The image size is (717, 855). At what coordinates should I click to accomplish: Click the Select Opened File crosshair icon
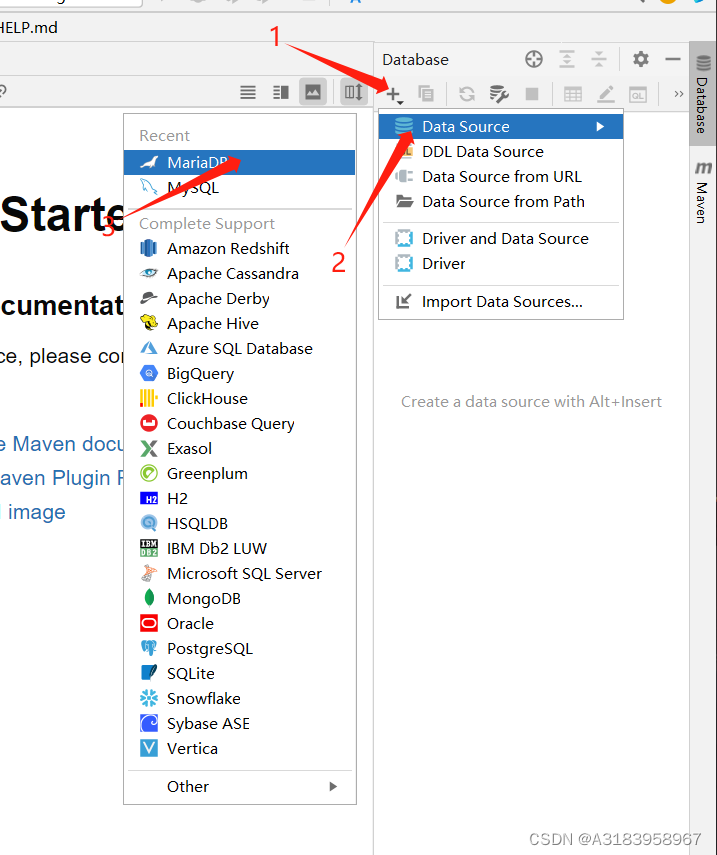[534, 59]
